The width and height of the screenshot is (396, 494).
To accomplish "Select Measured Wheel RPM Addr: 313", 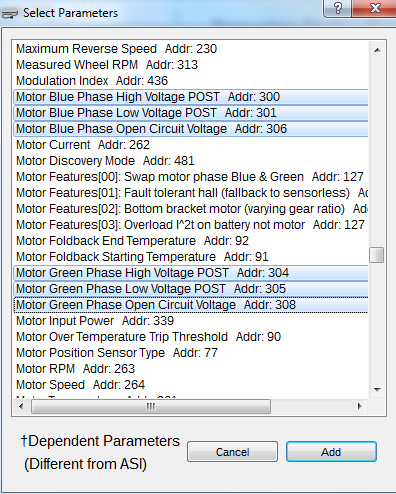I will coord(191,65).
